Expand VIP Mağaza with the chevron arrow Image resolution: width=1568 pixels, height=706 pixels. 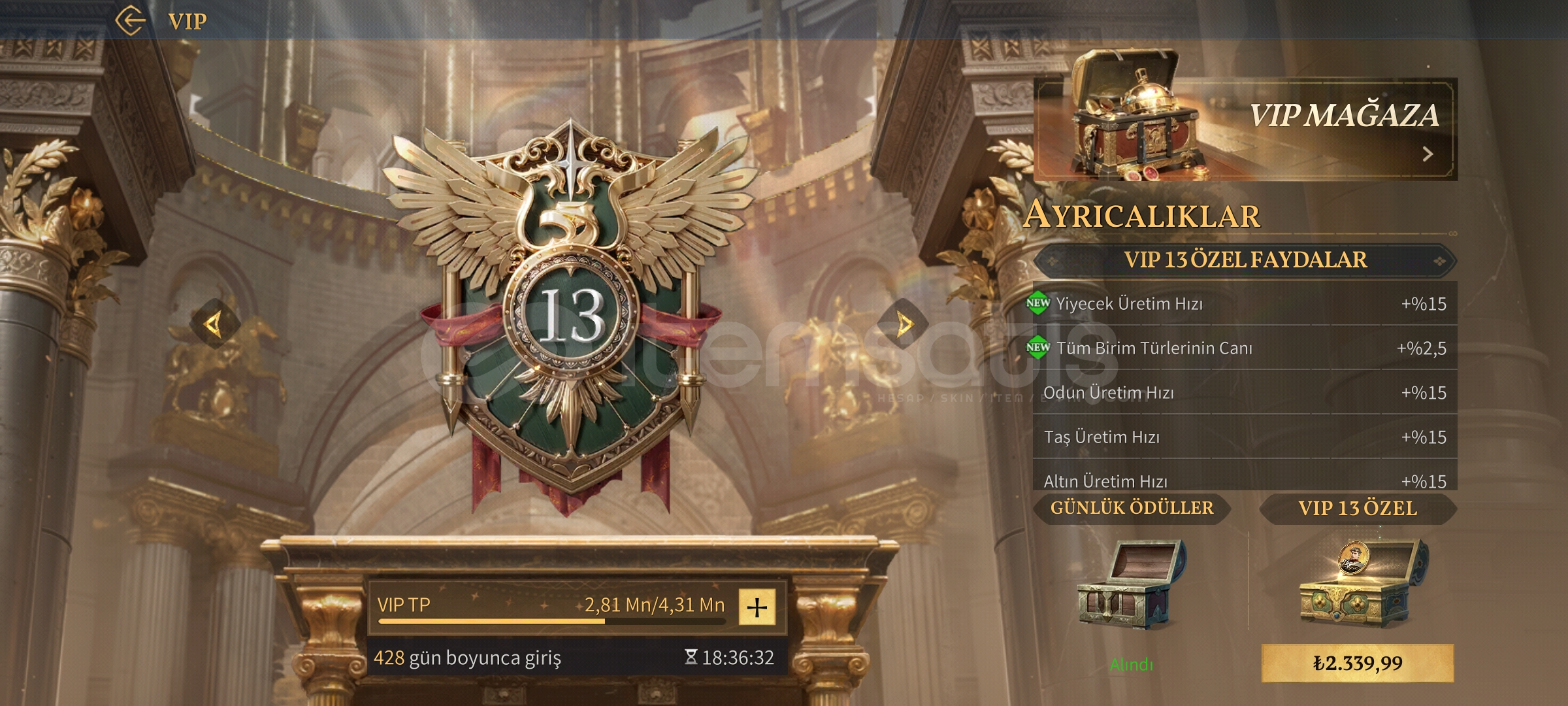1428,154
